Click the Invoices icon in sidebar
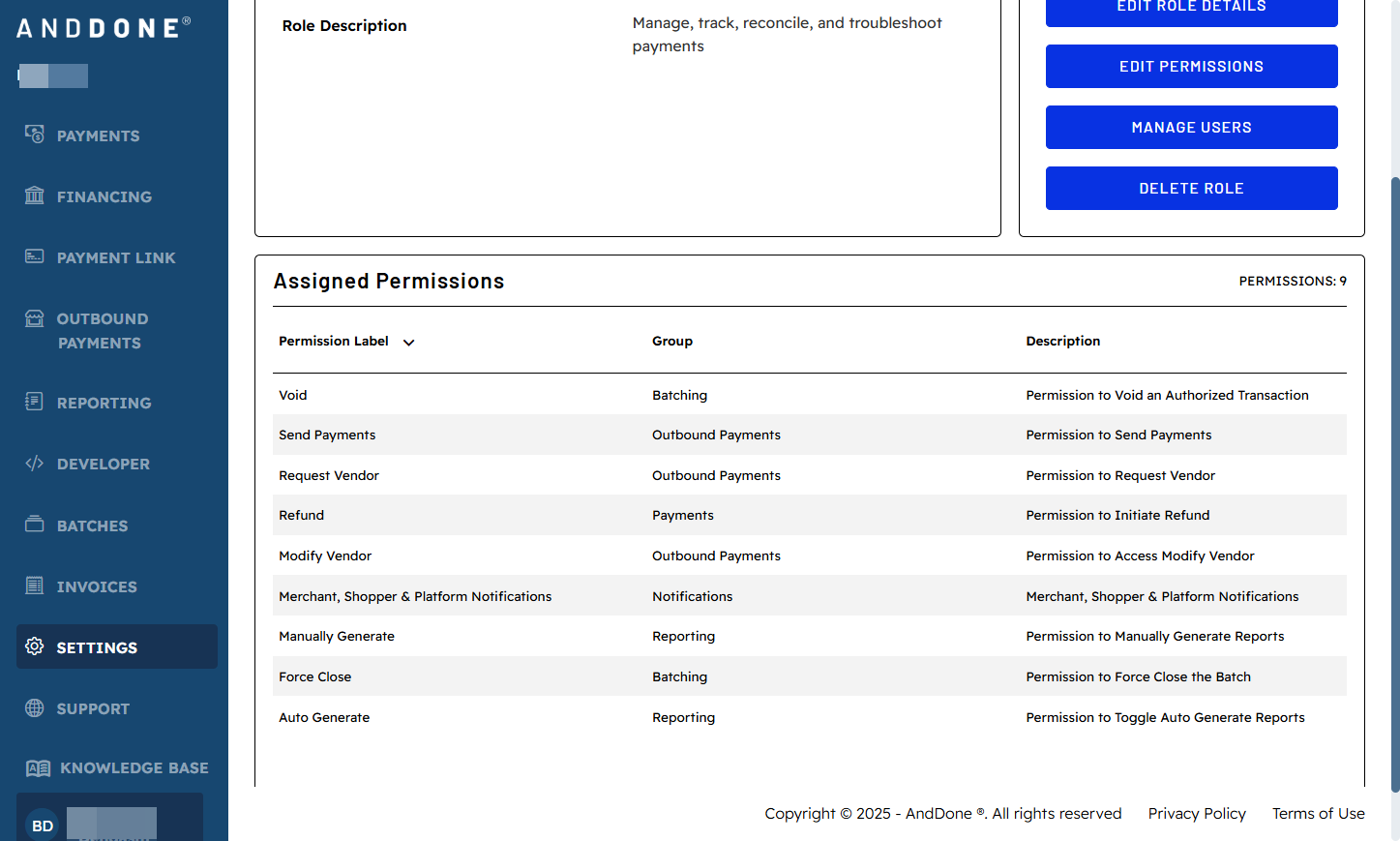1400x841 pixels. (x=35, y=586)
